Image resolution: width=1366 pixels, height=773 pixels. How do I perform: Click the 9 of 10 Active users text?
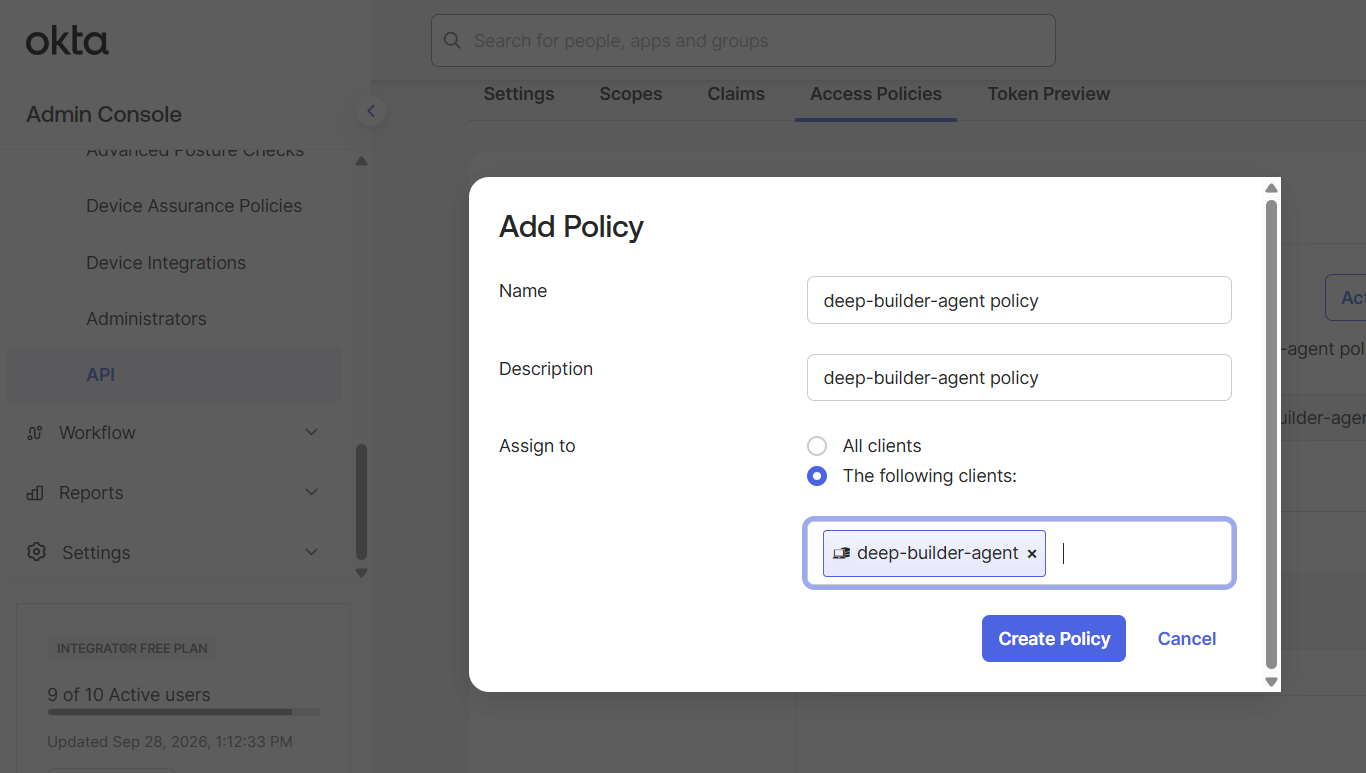point(129,695)
